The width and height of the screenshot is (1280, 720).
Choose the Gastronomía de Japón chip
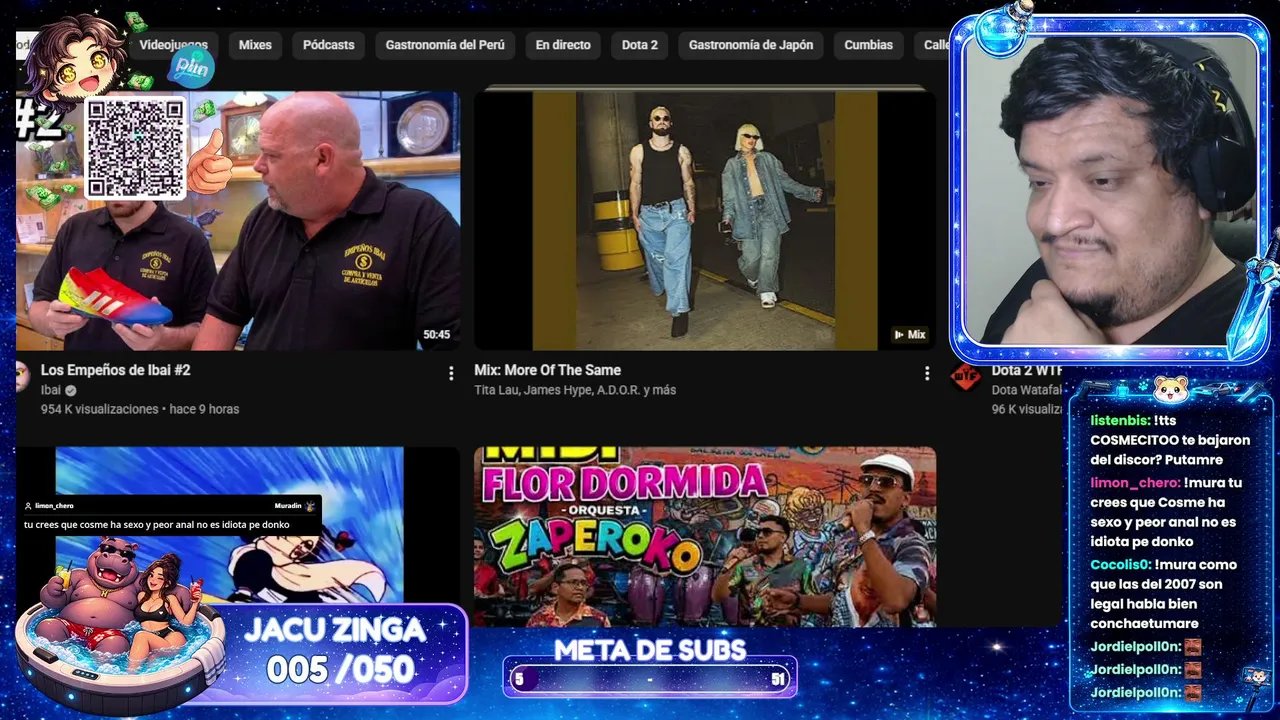click(751, 45)
